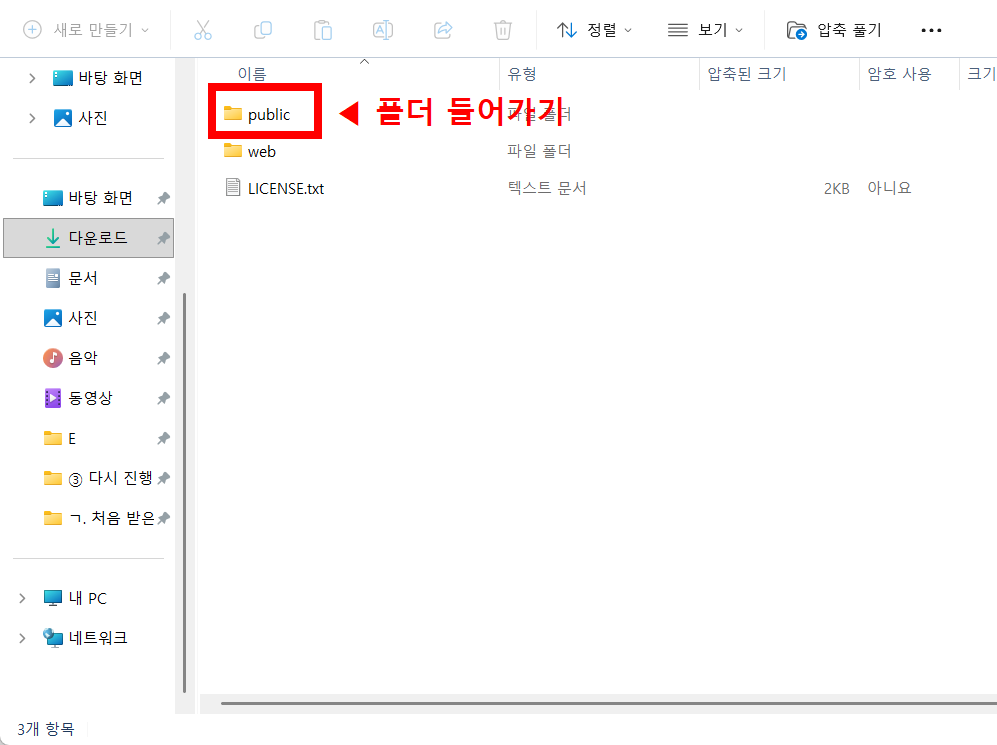997x745 pixels.
Task: Expand the 내 PC tree node
Action: [x=22, y=598]
